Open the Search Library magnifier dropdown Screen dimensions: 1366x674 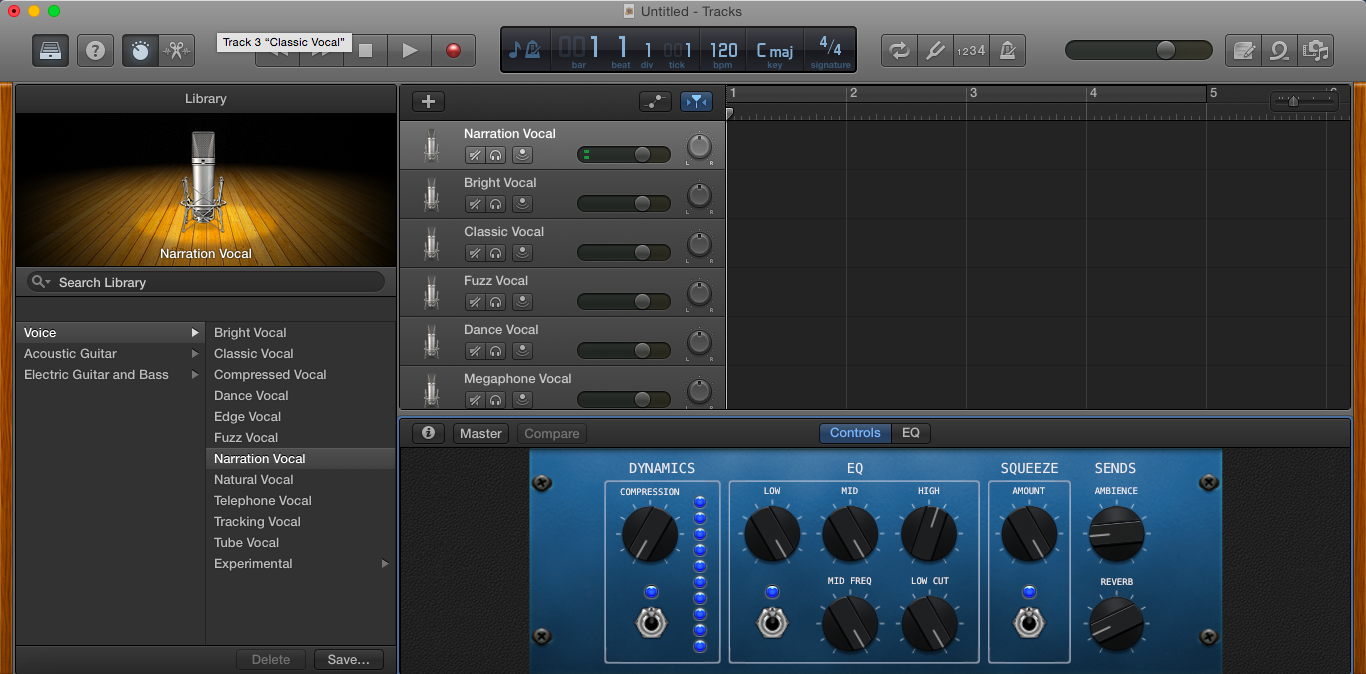point(41,282)
